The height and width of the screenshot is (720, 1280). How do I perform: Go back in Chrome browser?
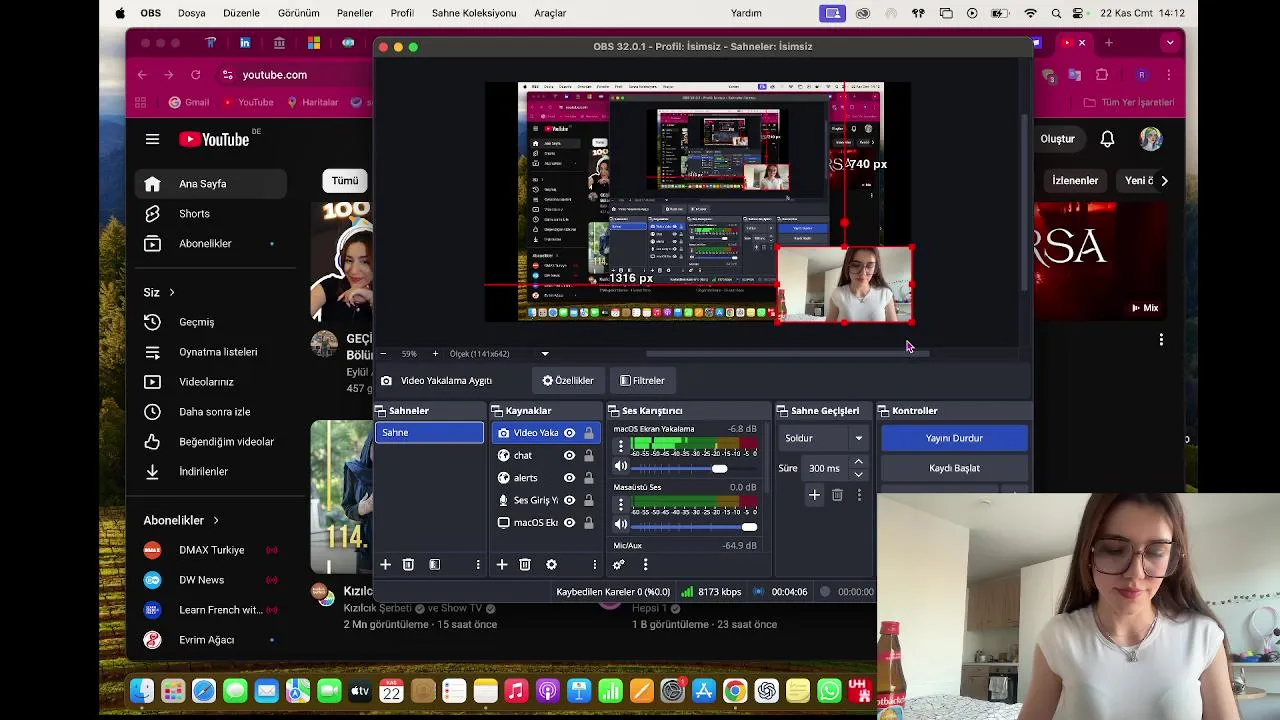click(142, 75)
